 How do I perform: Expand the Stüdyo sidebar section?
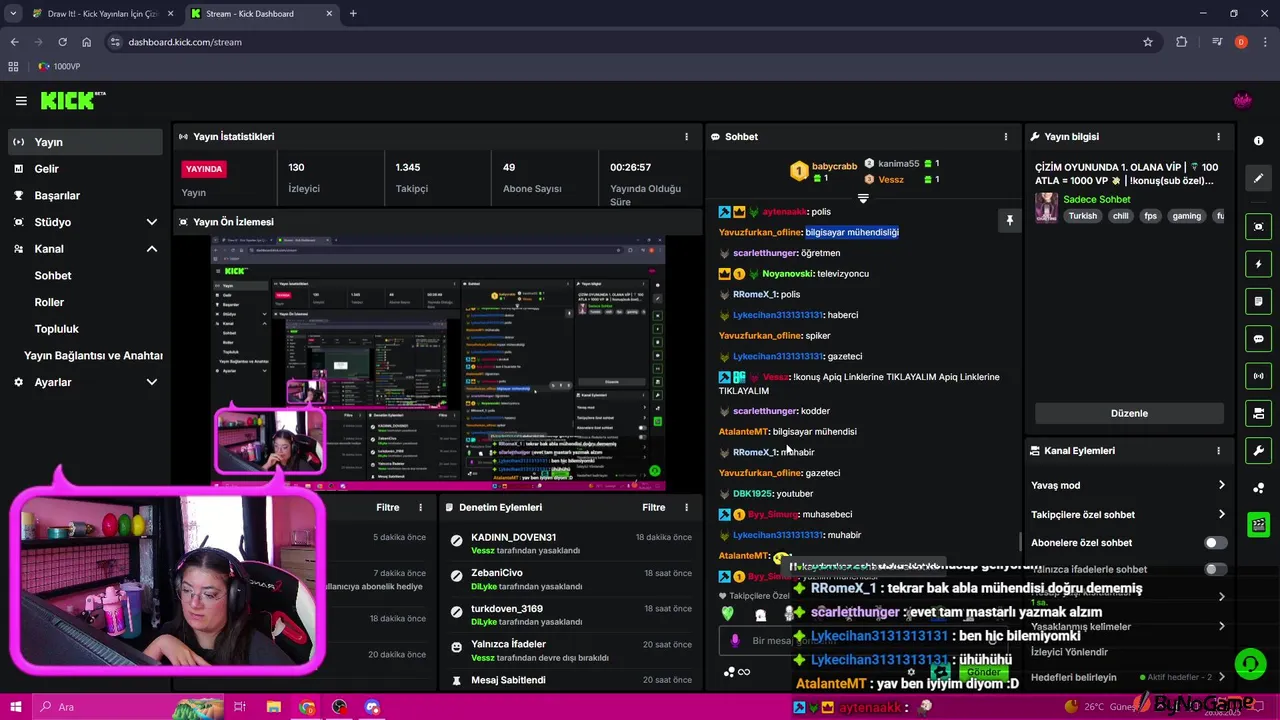click(x=152, y=222)
